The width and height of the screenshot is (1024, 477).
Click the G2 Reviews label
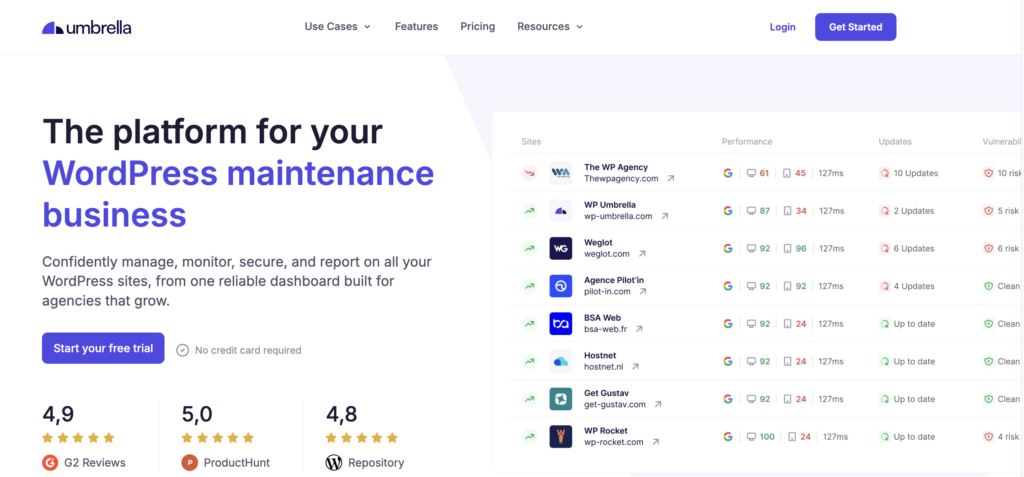coord(95,463)
